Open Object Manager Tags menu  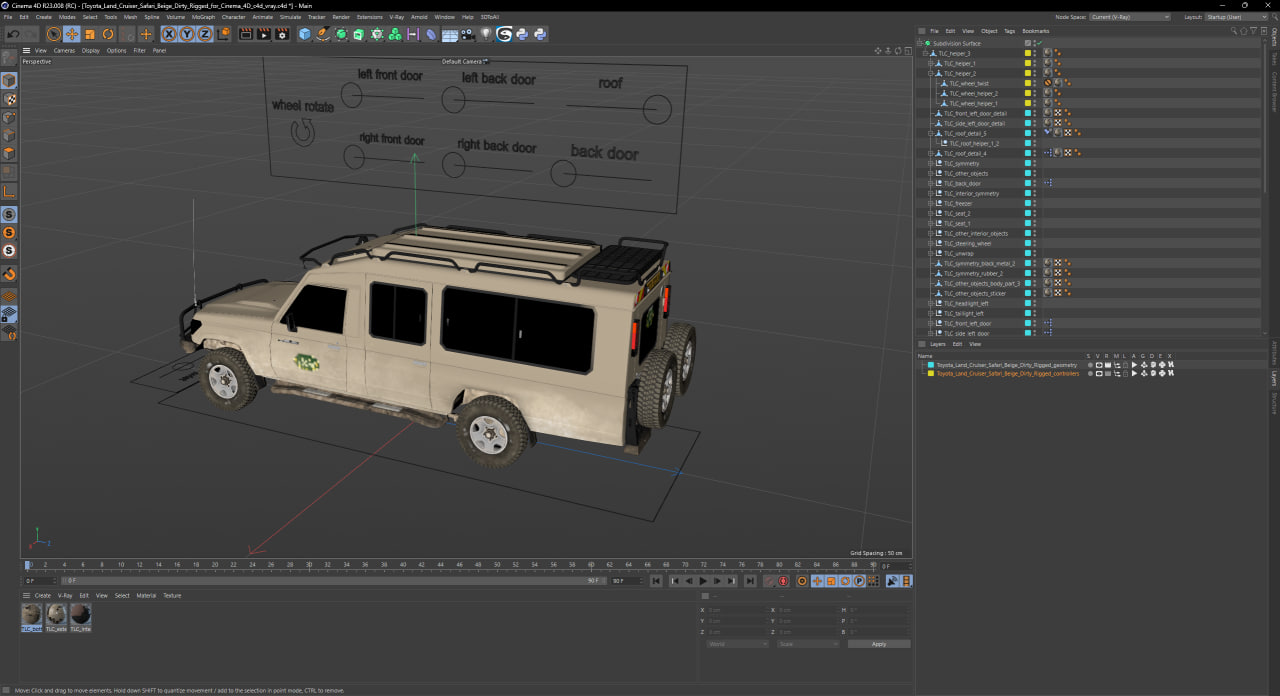point(1009,31)
